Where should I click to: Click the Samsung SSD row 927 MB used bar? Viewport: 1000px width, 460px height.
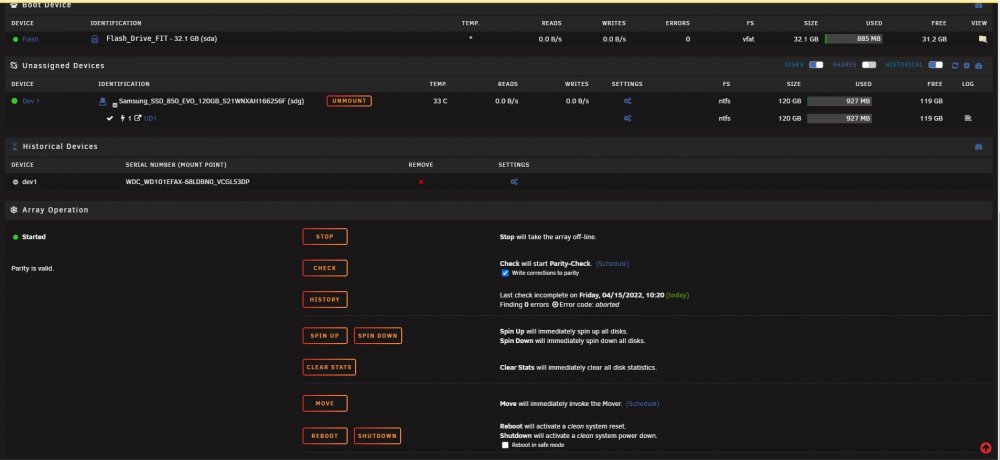pos(839,101)
